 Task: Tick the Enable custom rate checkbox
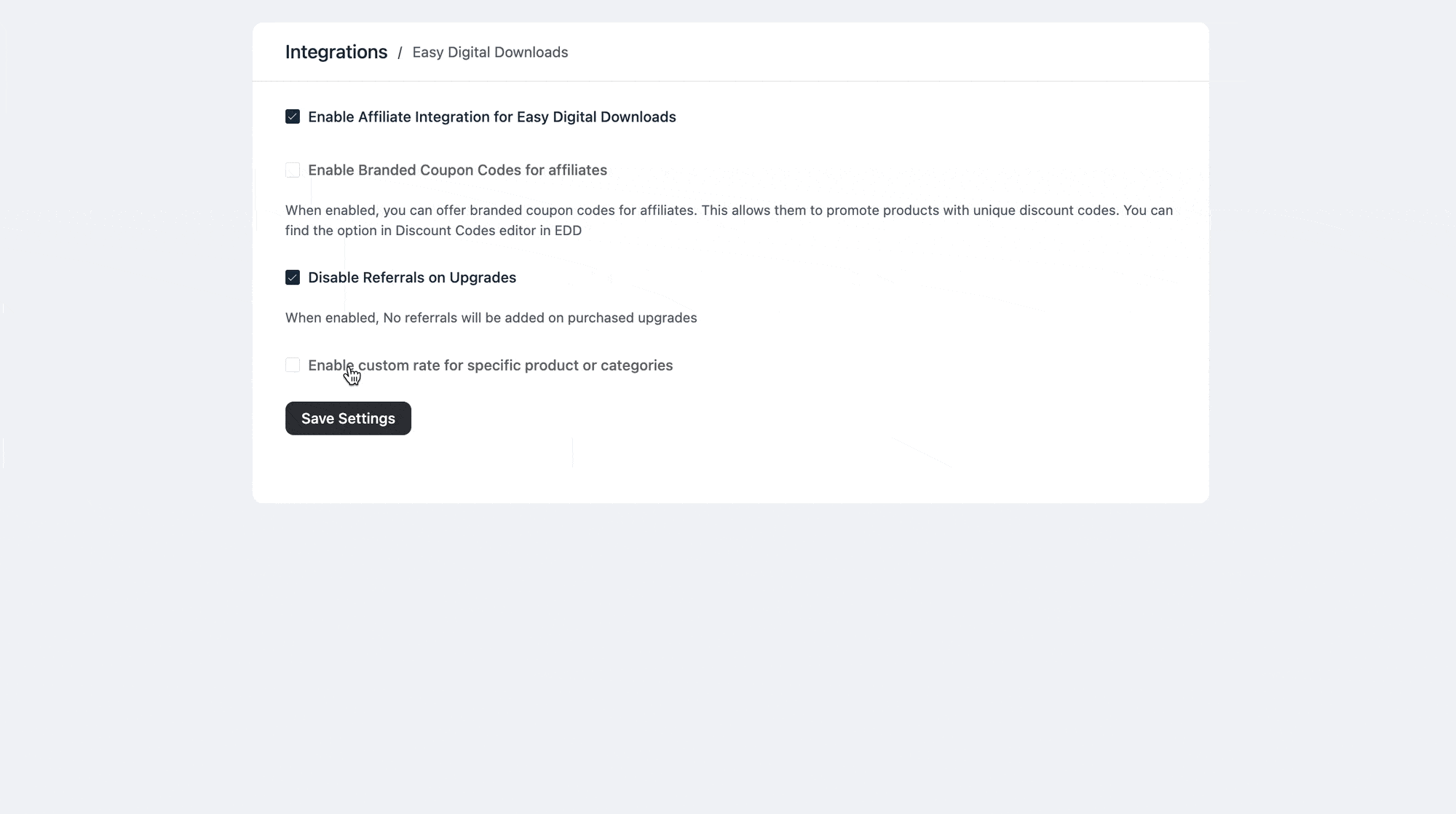293,365
